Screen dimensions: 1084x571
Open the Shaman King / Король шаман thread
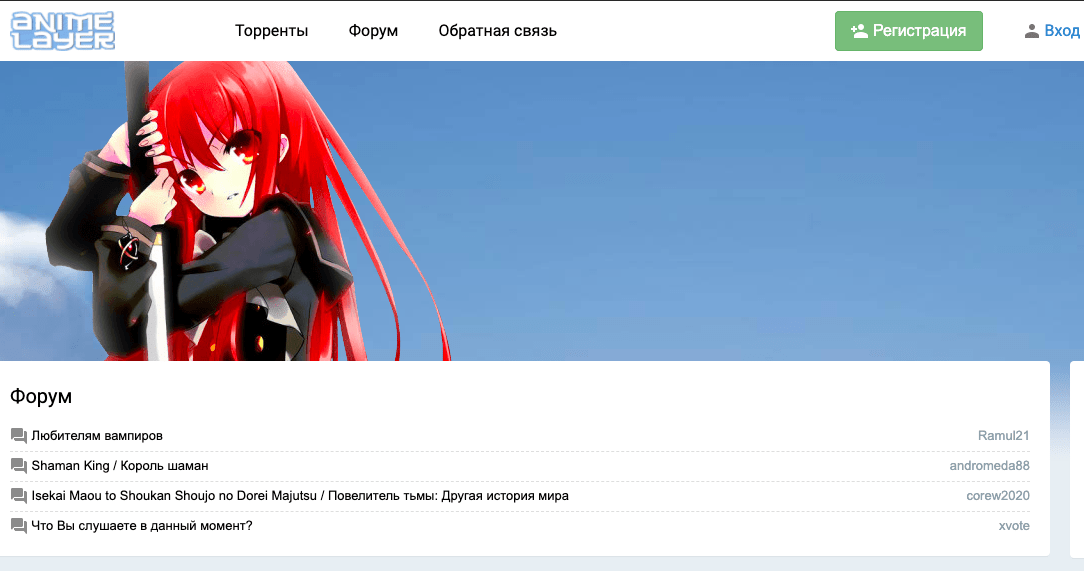point(120,466)
